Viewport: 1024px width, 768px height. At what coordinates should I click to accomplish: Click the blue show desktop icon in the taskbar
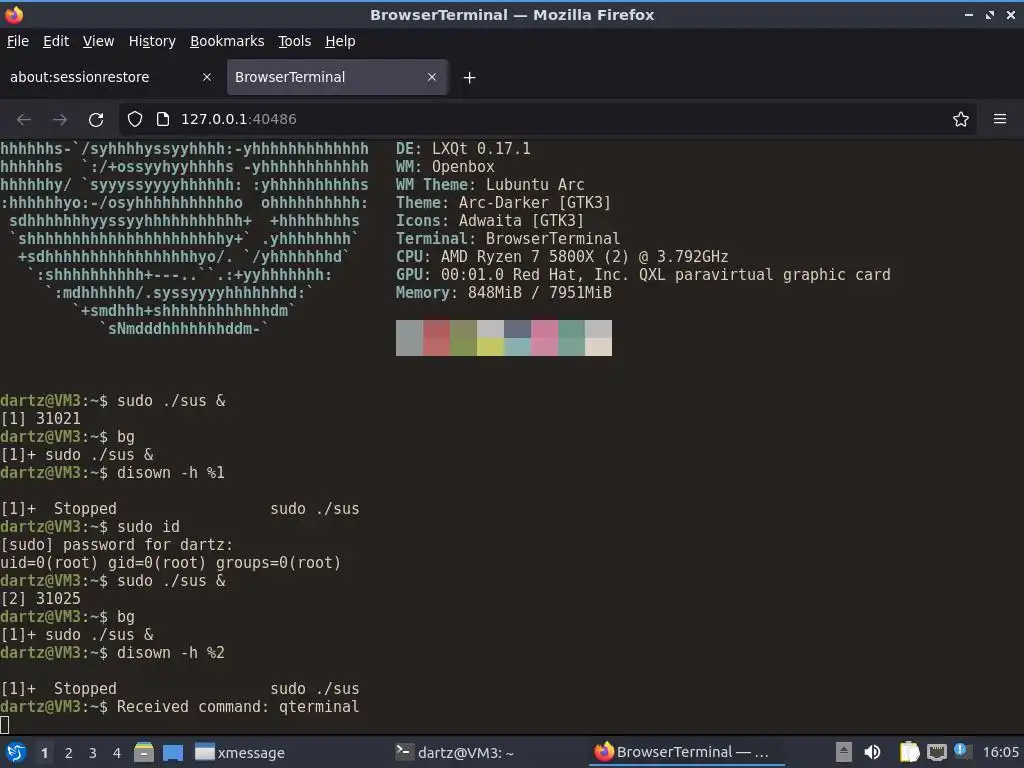(173, 753)
